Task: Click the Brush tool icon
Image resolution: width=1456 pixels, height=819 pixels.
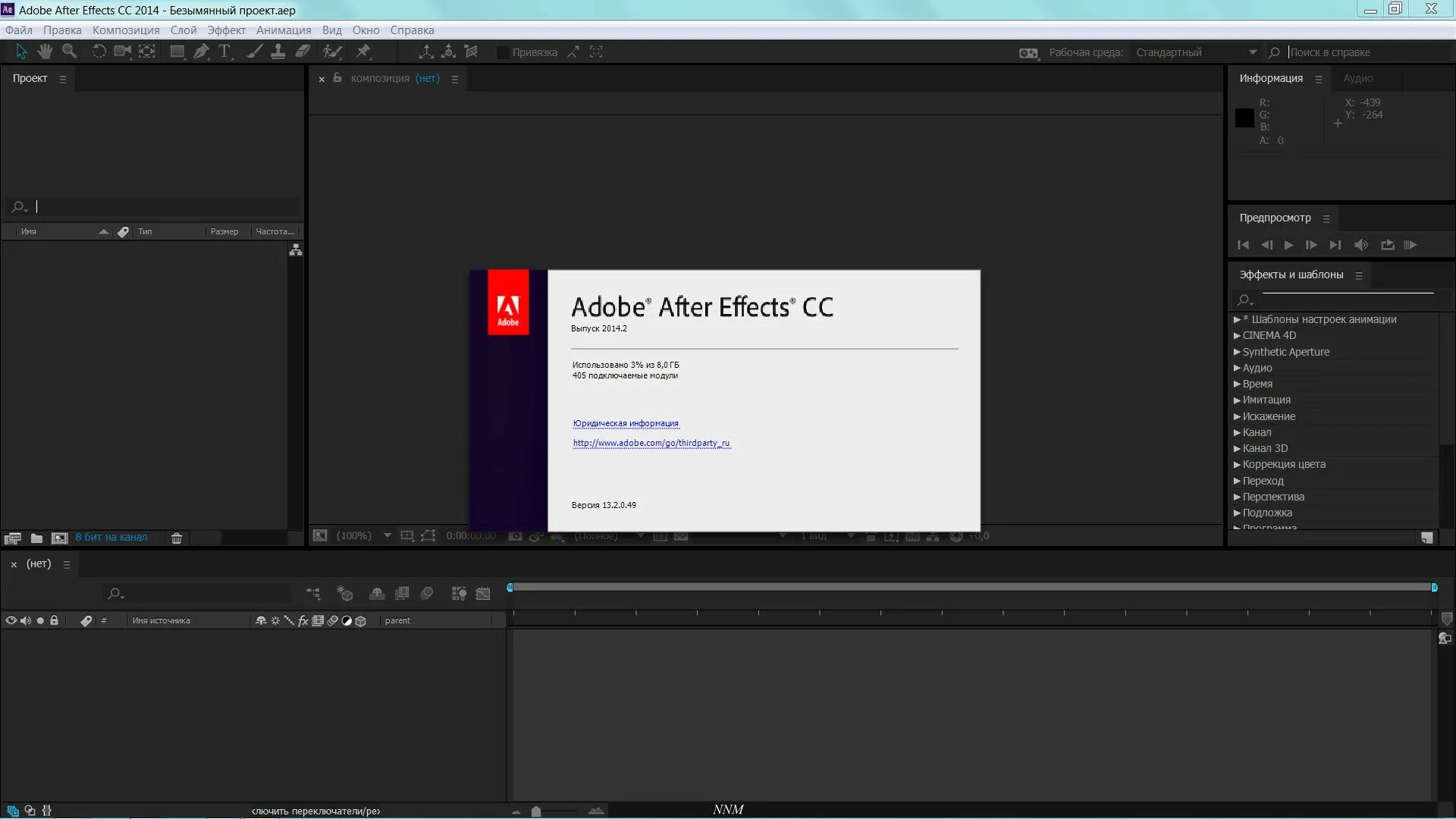Action: 252,52
